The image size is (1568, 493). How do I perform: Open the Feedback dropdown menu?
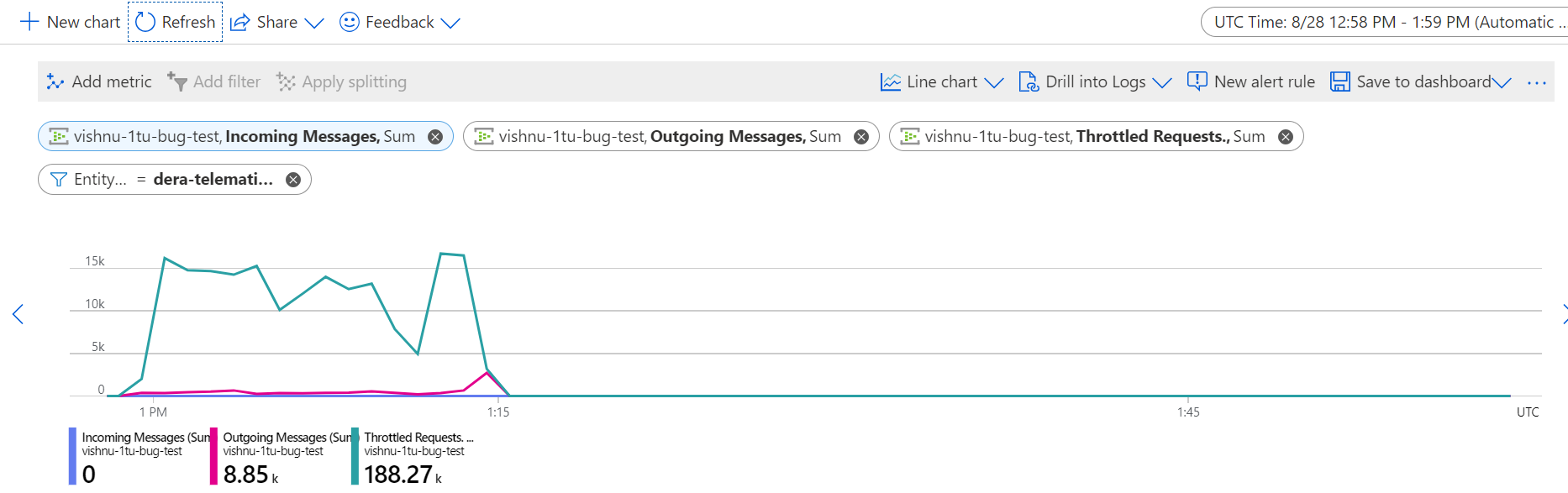400,22
